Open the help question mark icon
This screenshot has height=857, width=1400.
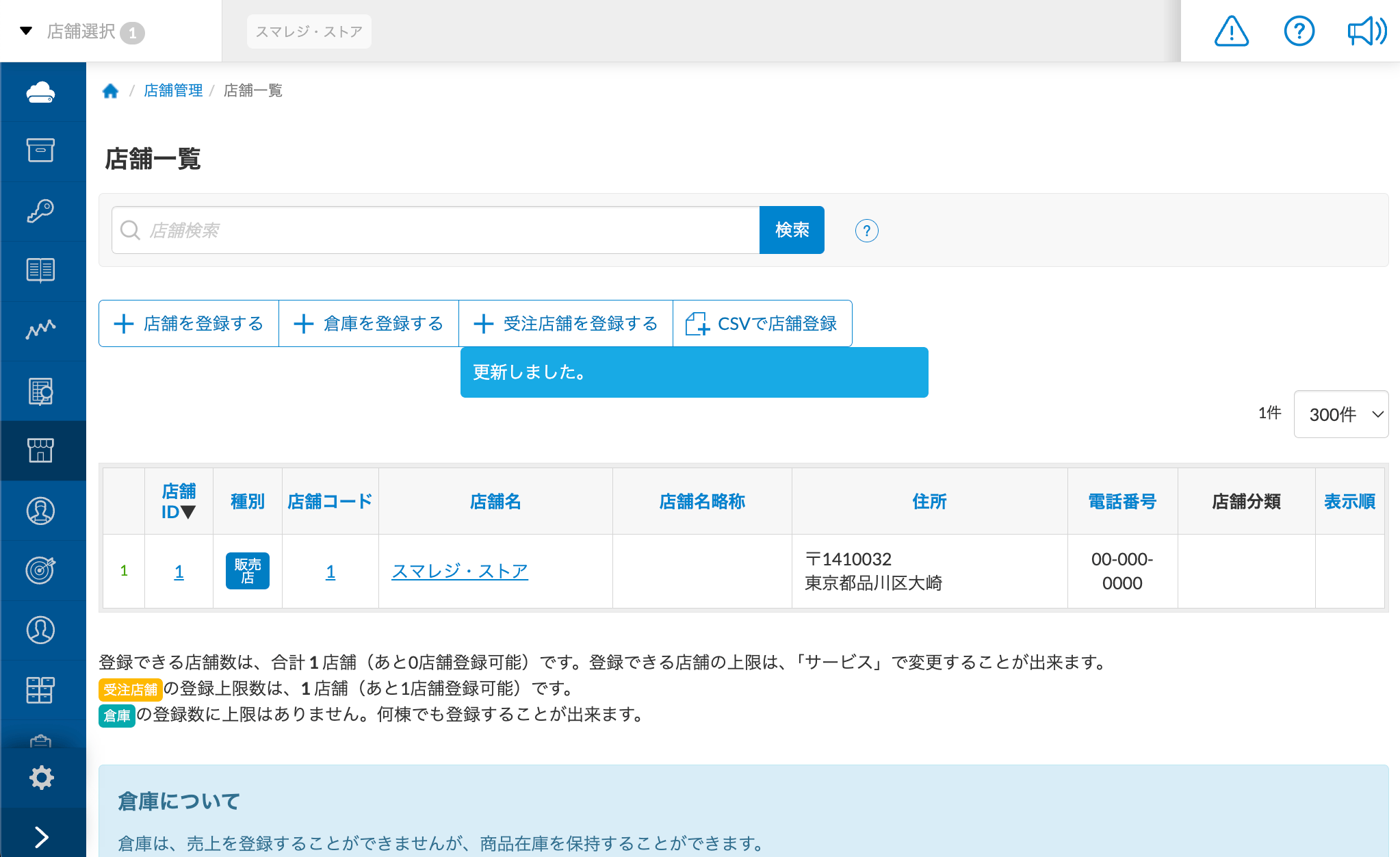click(x=1299, y=31)
